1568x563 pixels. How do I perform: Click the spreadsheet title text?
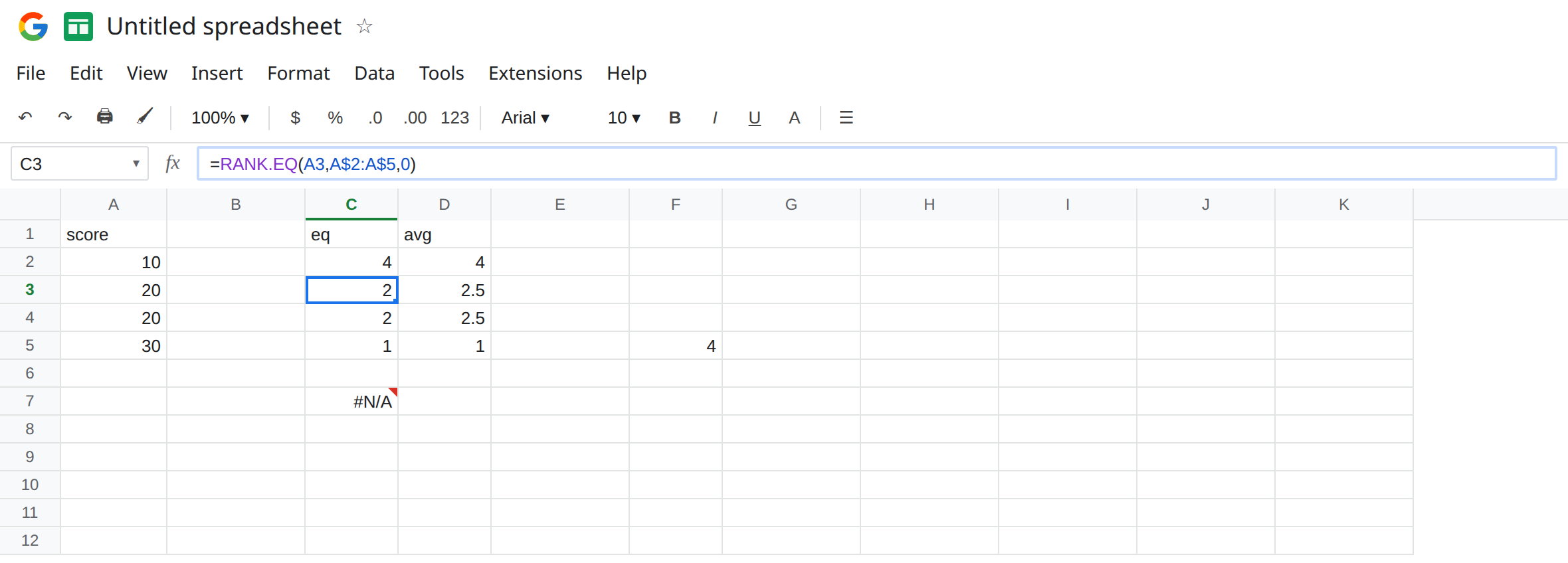(x=224, y=27)
